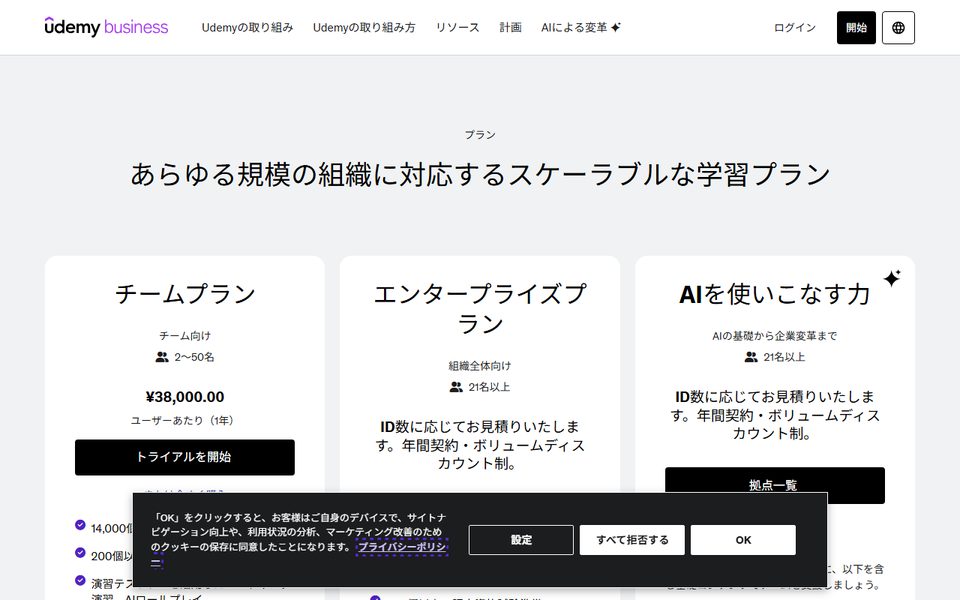Click the sparkle icon on AIを使いこなす力 card
This screenshot has height=600, width=960.
891,278
